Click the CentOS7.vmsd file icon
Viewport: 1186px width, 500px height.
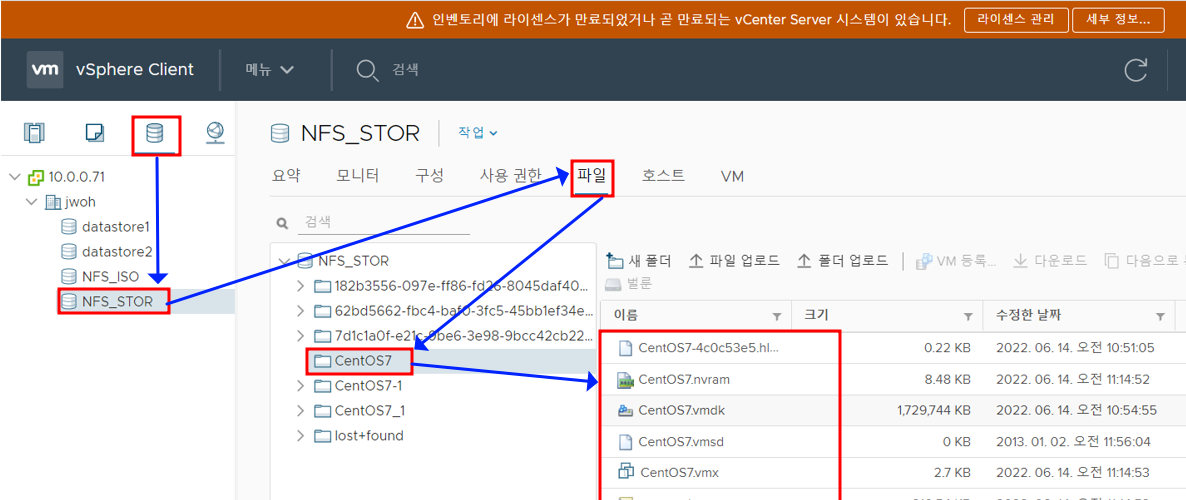(x=625, y=441)
